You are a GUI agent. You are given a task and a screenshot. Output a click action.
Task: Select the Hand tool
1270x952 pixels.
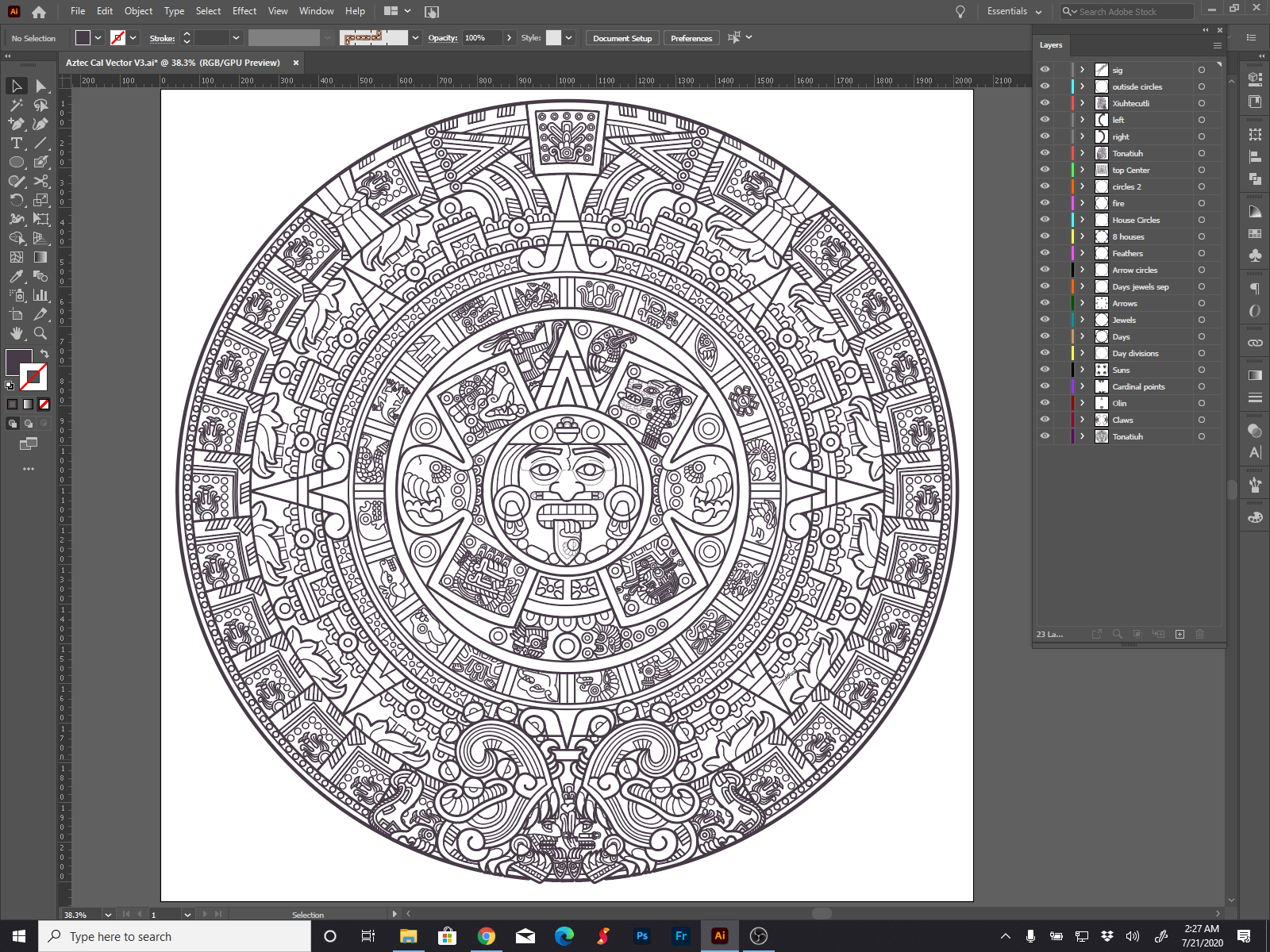pyautogui.click(x=17, y=333)
